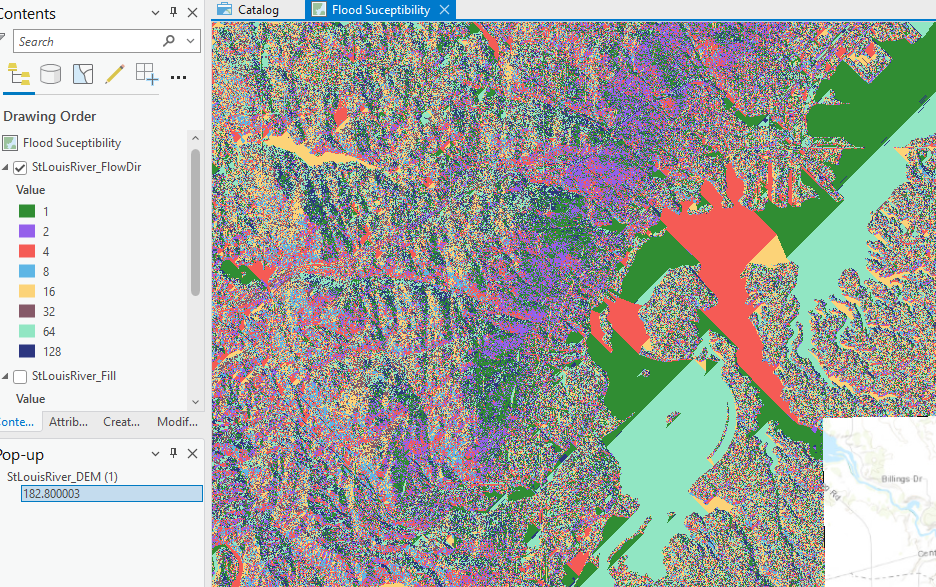The image size is (936, 587).
Task: Click the Create Features tab
Action: [x=121, y=422]
